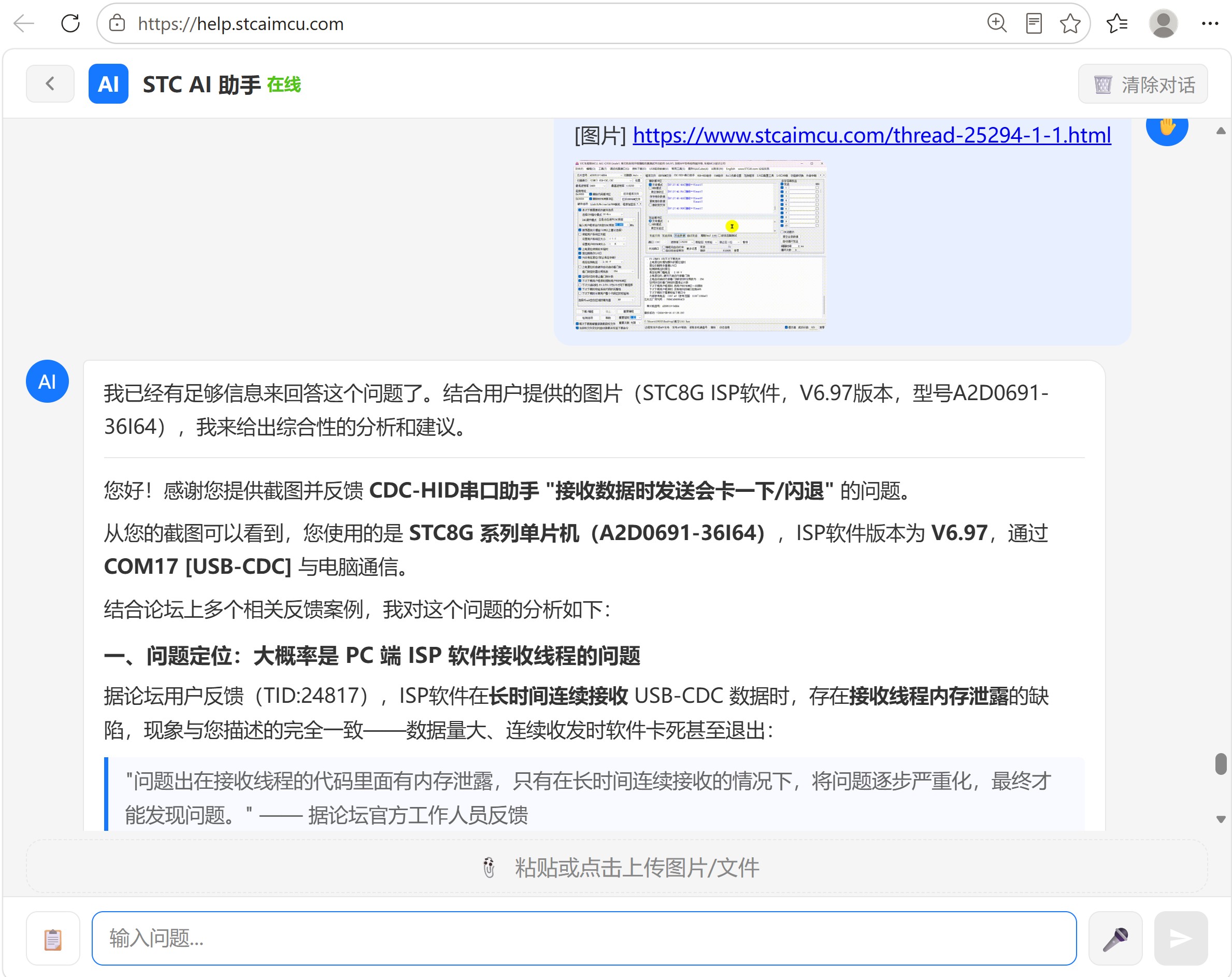The height and width of the screenshot is (977, 1232).
Task: Click the address bar URL help.stcaimcu.com
Action: [240, 24]
